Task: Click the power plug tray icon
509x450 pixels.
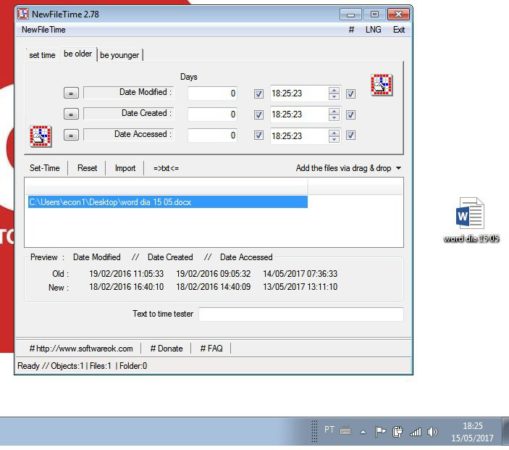Action: pos(397,432)
